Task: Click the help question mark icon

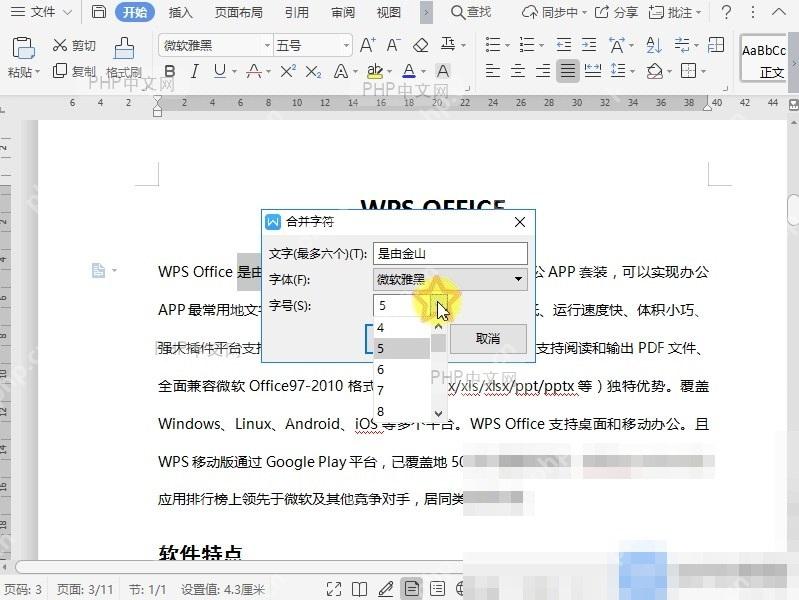Action: (727, 12)
